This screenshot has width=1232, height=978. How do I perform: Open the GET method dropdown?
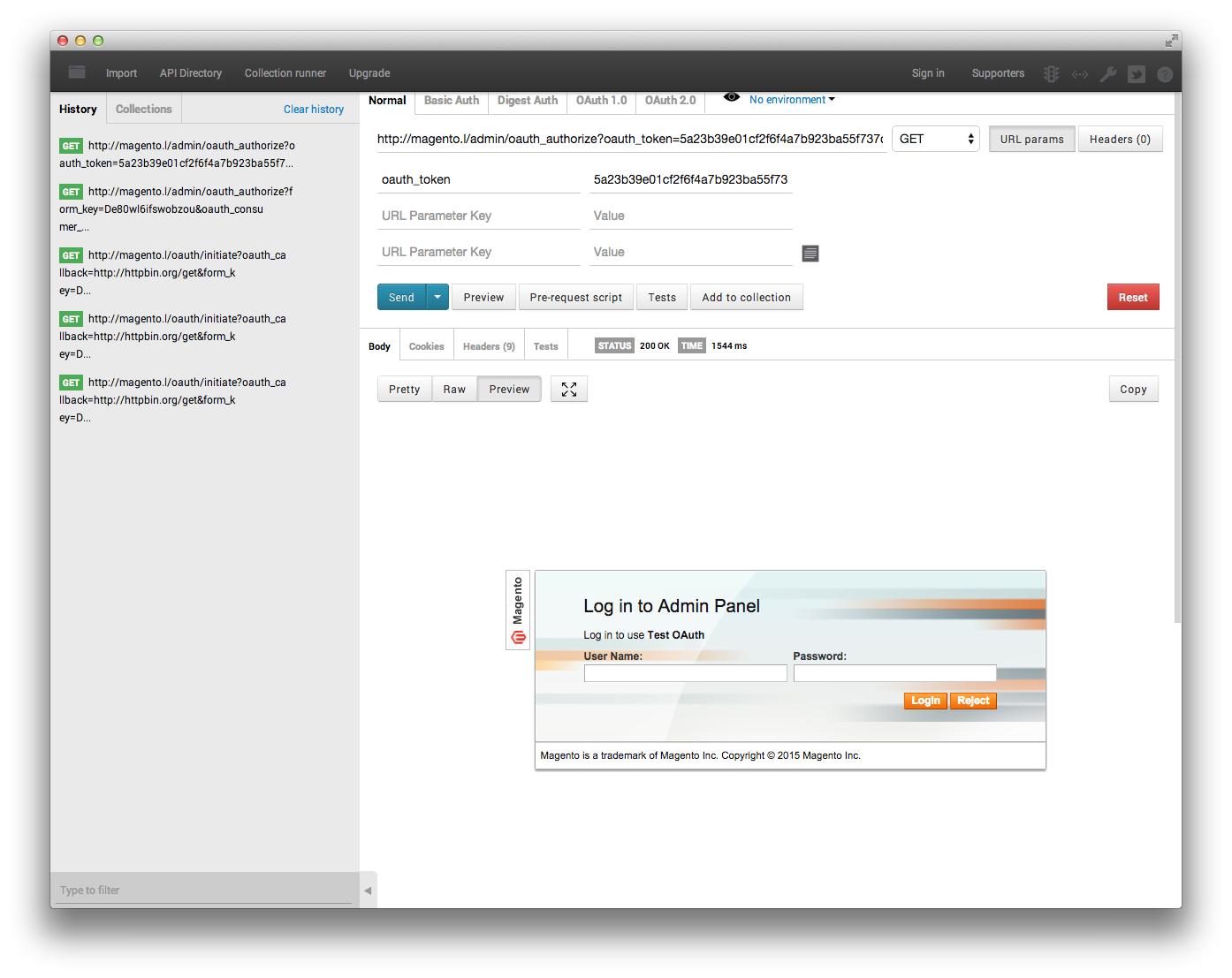point(934,139)
